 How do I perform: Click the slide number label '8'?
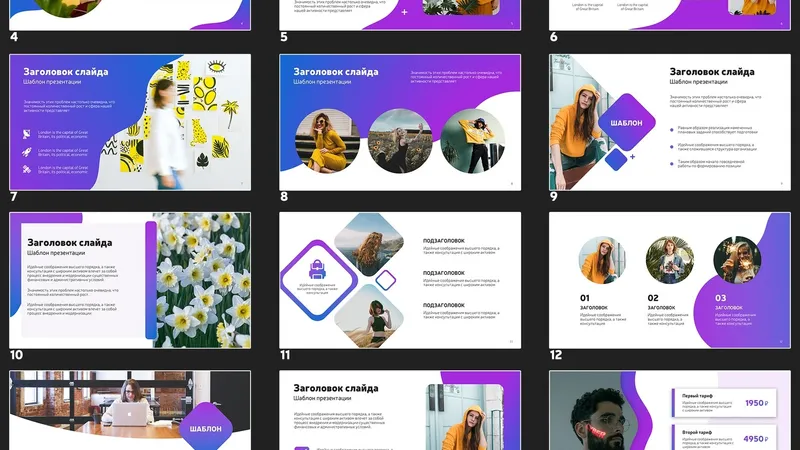click(284, 196)
